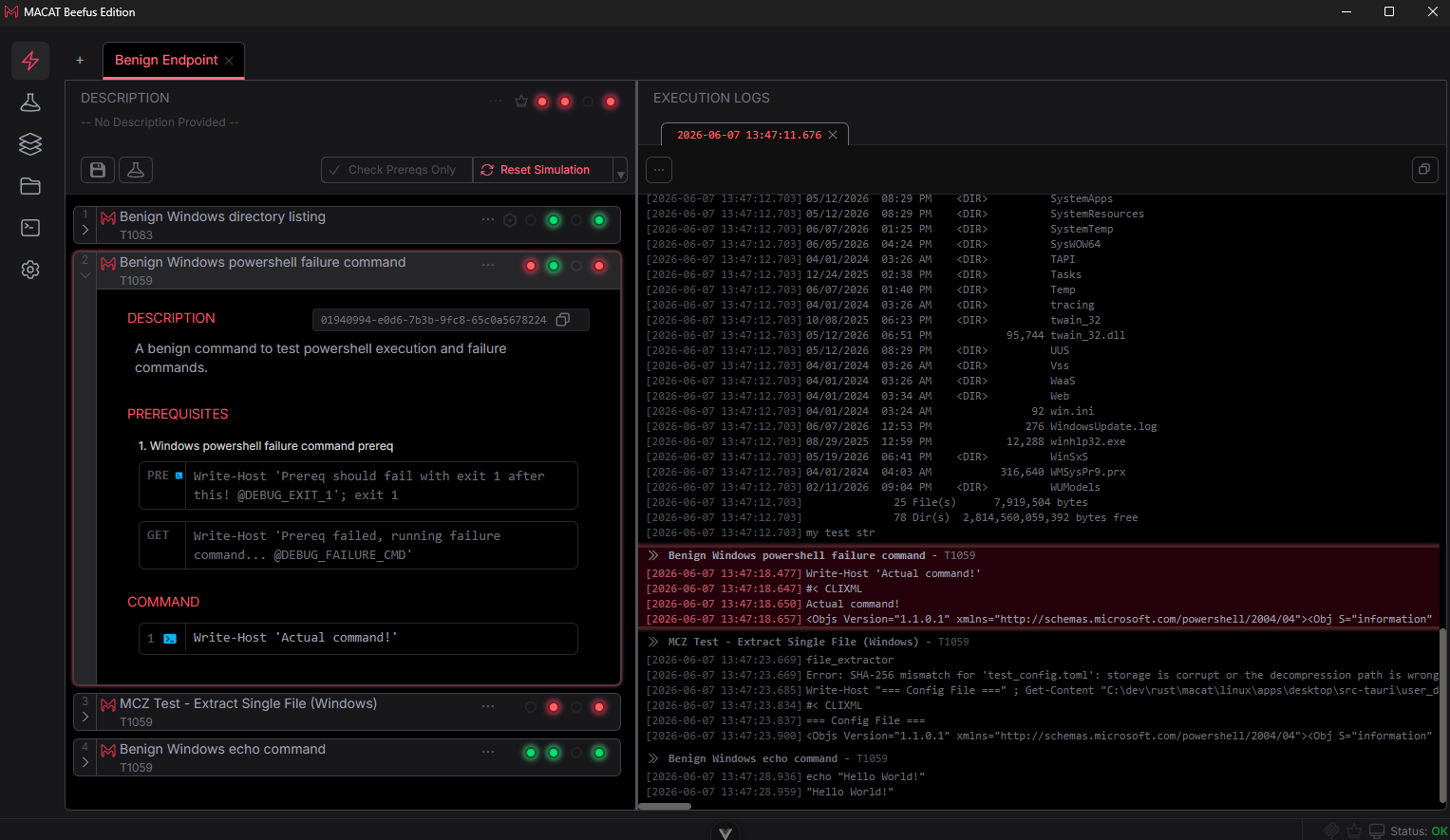Click the bottom center down-chevron handle
Viewport: 1450px width, 840px height.
[725, 832]
